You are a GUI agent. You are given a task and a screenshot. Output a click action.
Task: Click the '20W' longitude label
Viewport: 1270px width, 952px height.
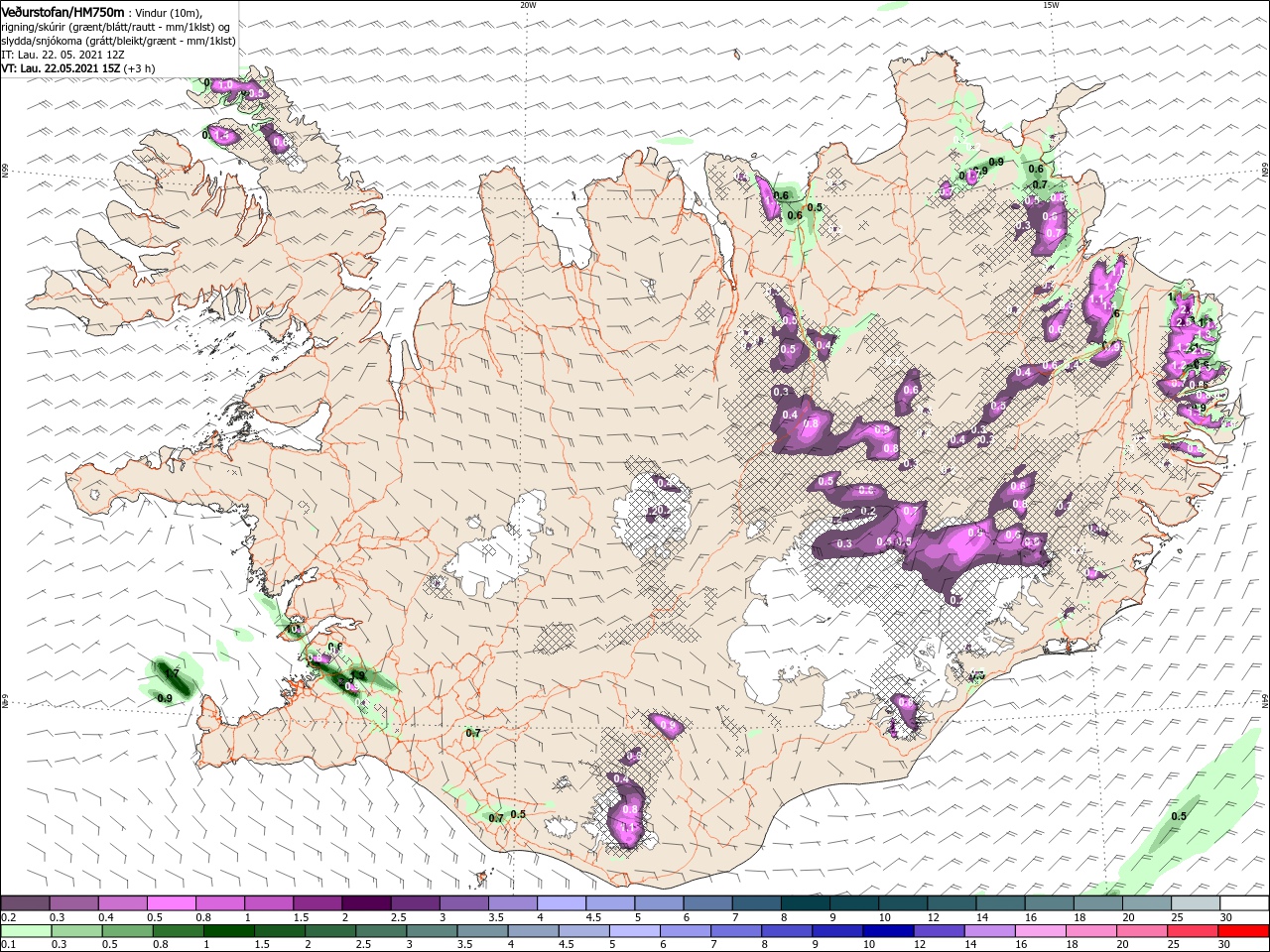[x=528, y=5]
